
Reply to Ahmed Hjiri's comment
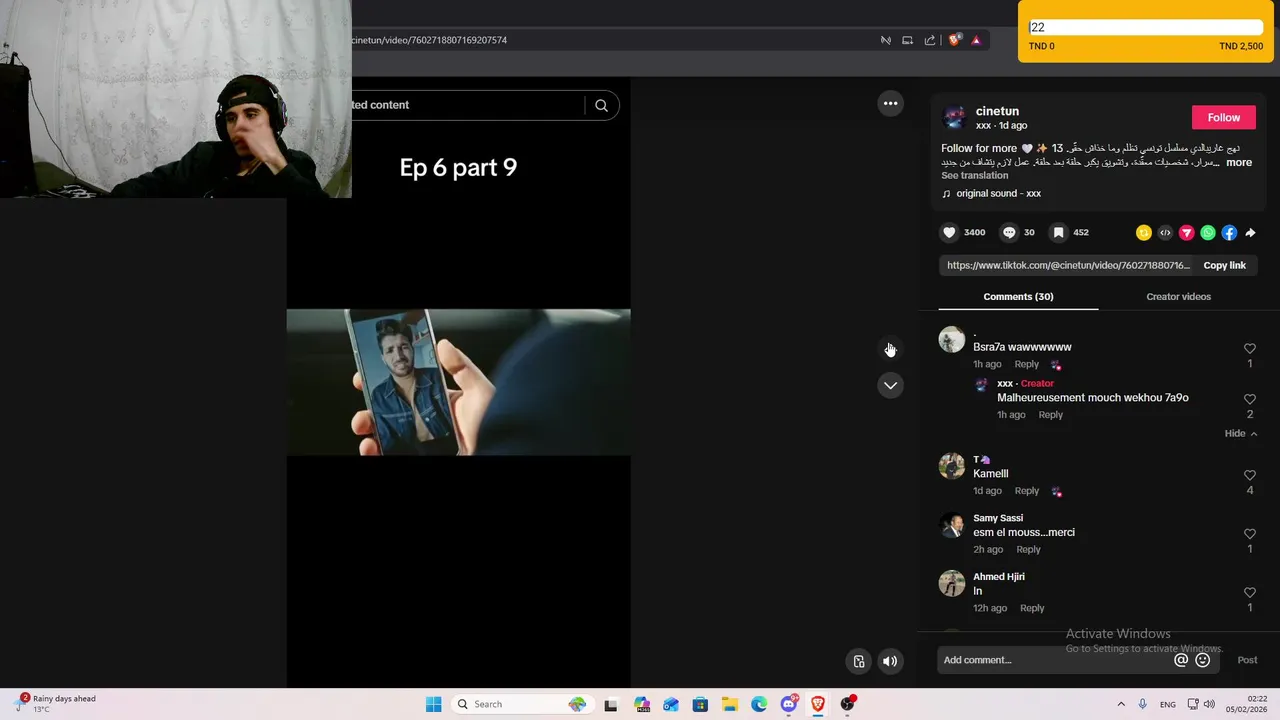(x=1032, y=608)
